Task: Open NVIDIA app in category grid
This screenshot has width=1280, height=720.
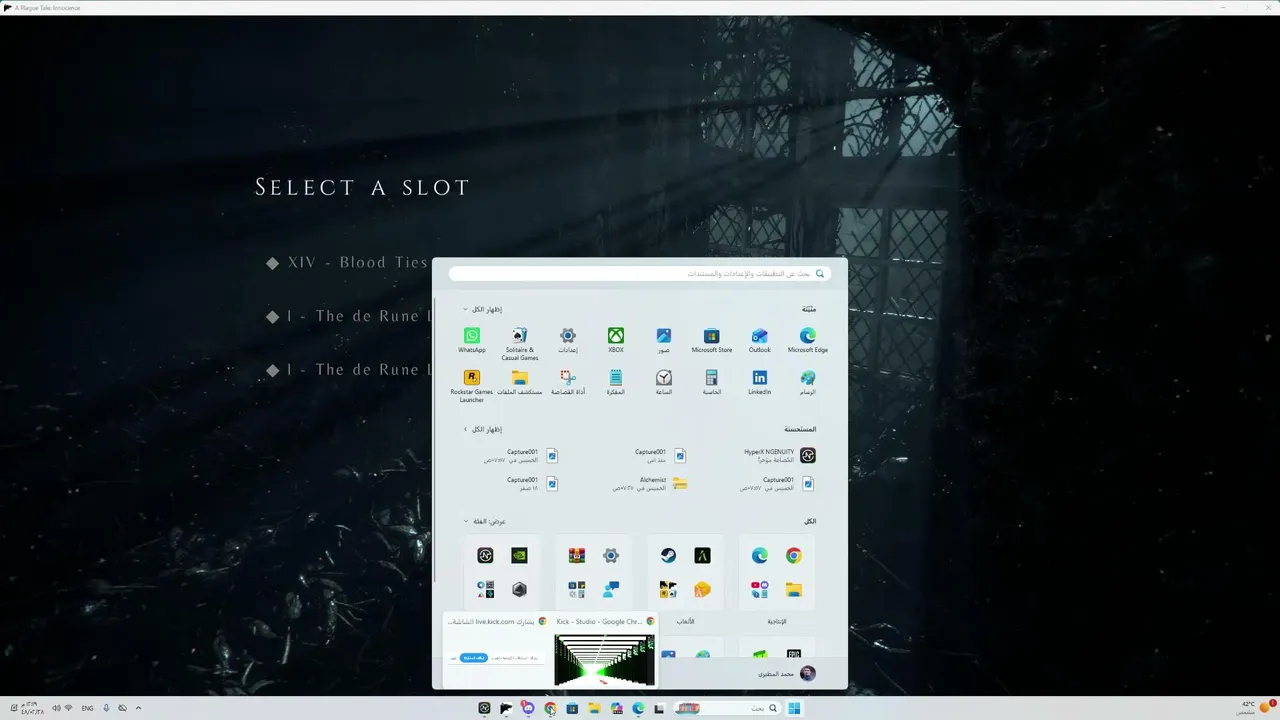Action: click(x=519, y=556)
